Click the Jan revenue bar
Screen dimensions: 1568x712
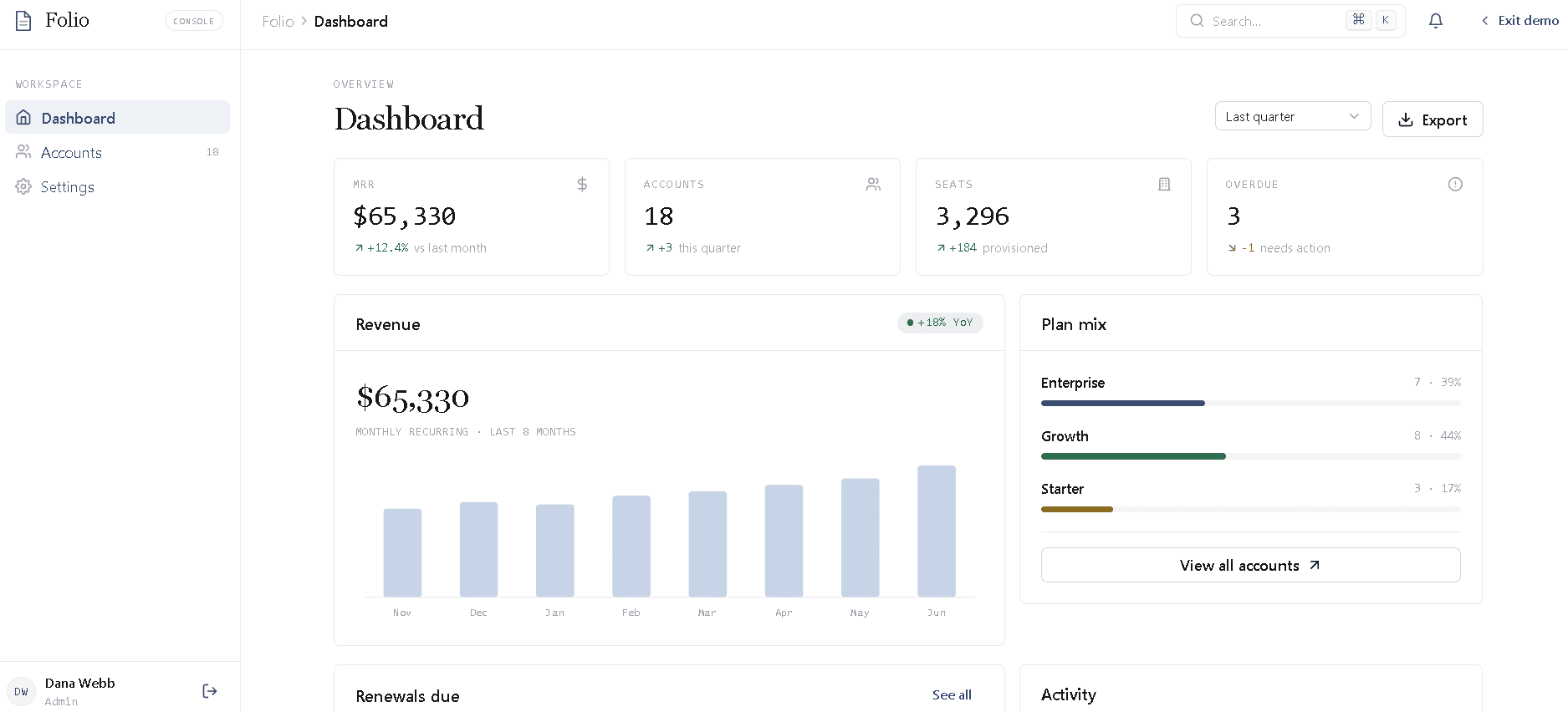(x=555, y=551)
